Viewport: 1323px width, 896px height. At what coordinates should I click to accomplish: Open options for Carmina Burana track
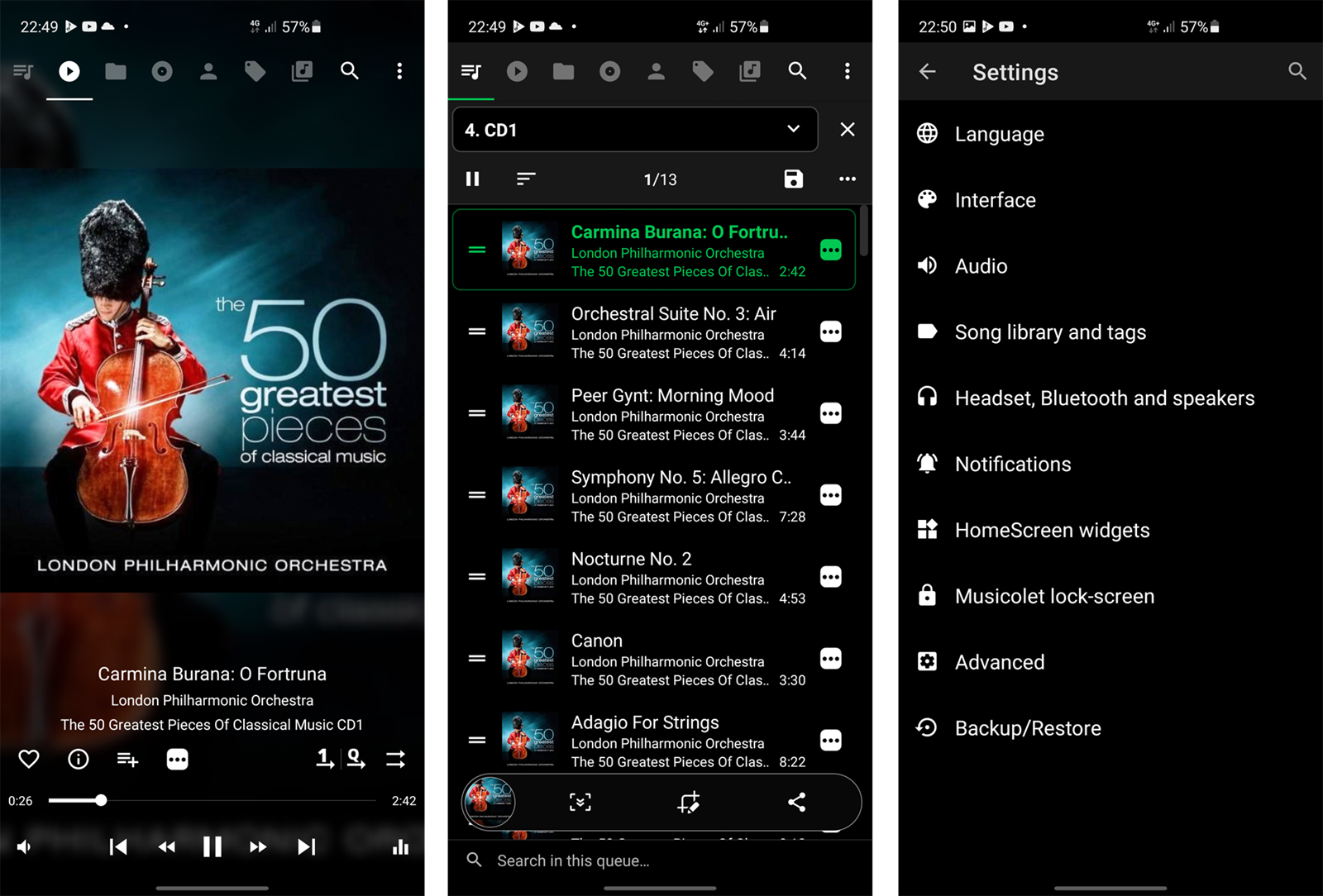[x=831, y=250]
